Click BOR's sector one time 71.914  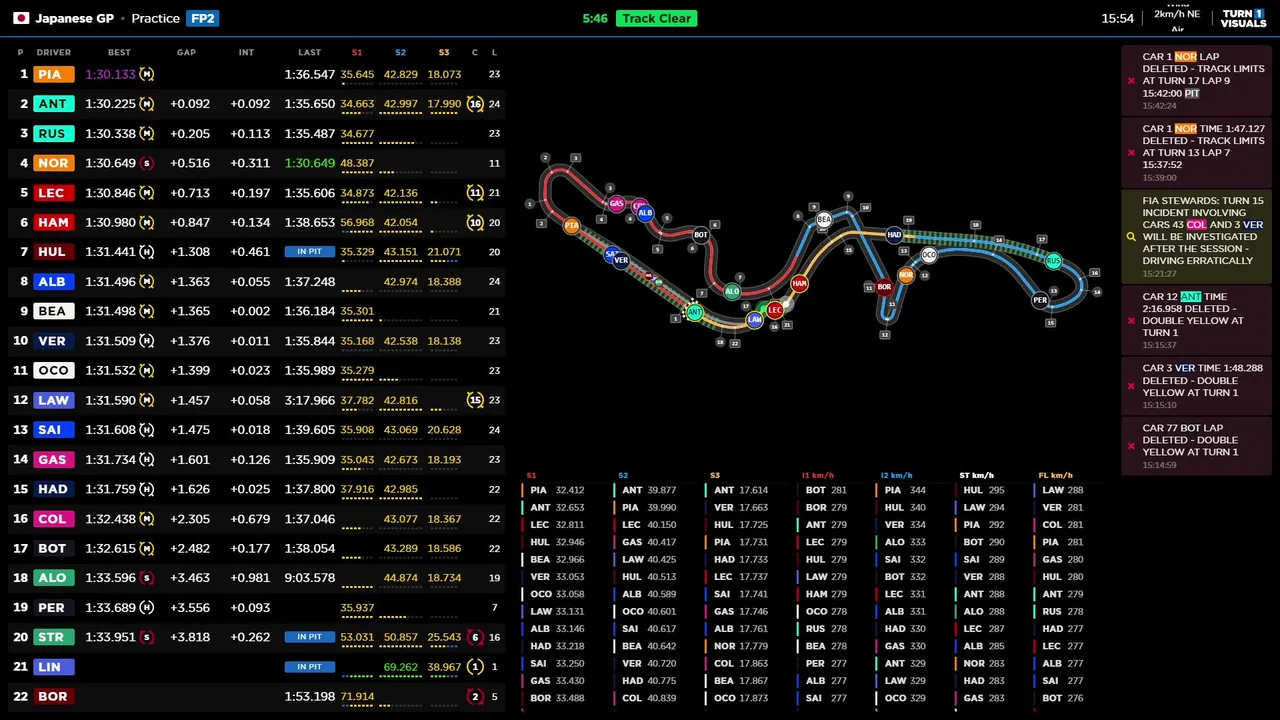357,697
